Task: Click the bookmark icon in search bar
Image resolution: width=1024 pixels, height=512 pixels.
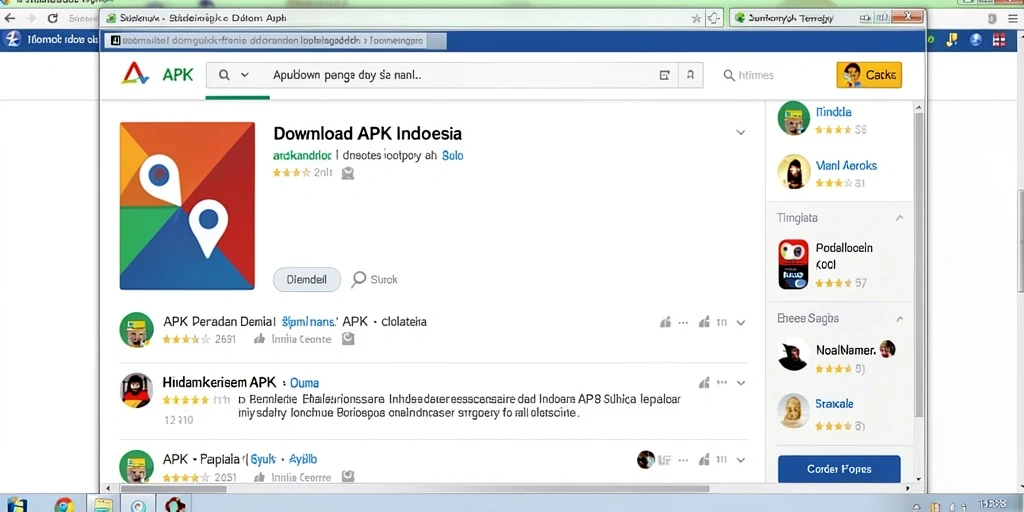Action: [x=690, y=75]
